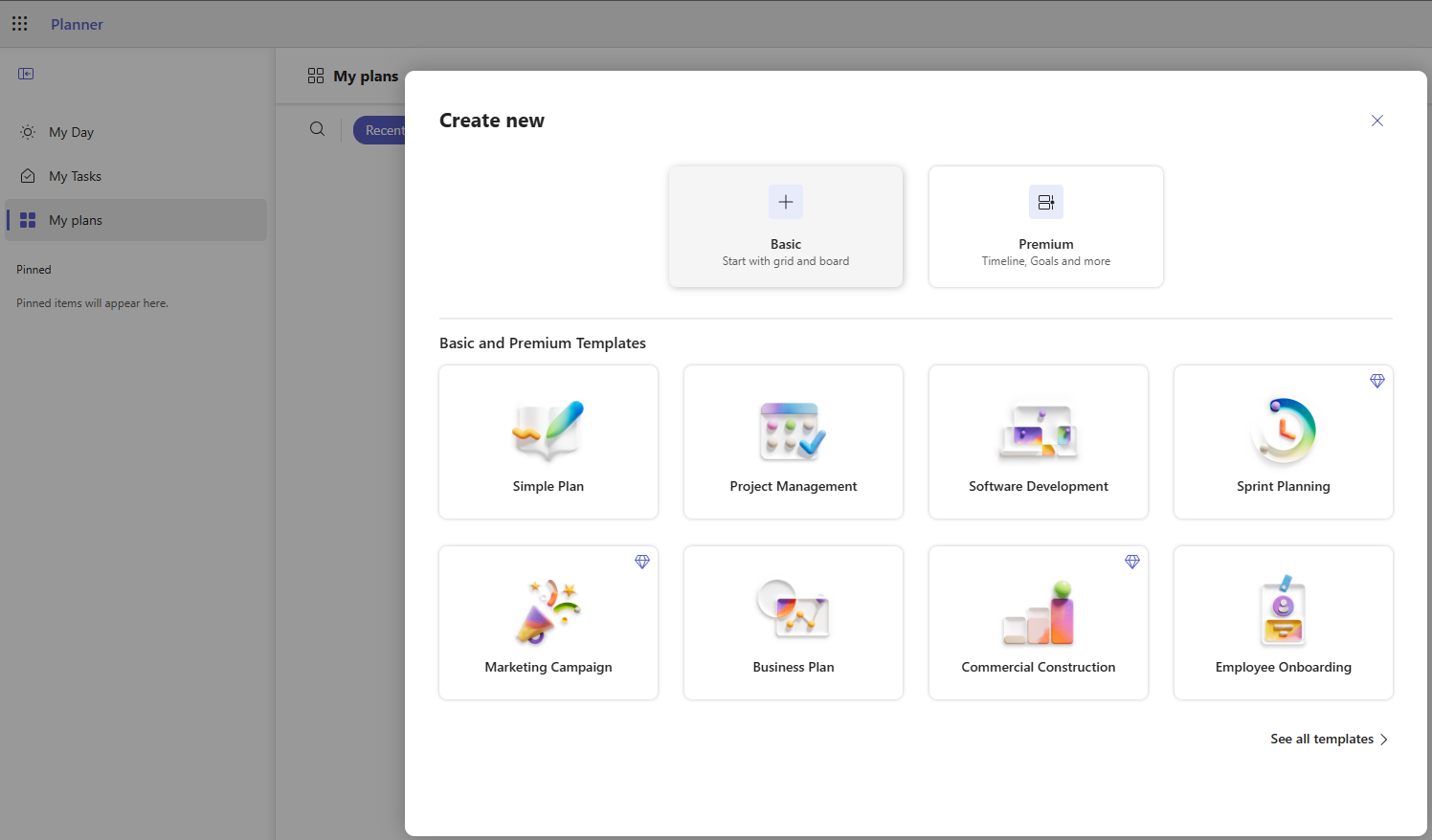Click the Sprint Planning premium diamond icon
Image resolution: width=1432 pixels, height=840 pixels.
point(1376,381)
